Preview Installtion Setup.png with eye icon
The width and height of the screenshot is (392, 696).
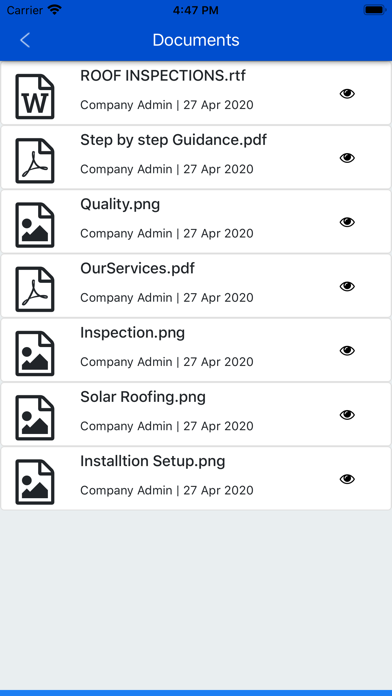tap(347, 479)
